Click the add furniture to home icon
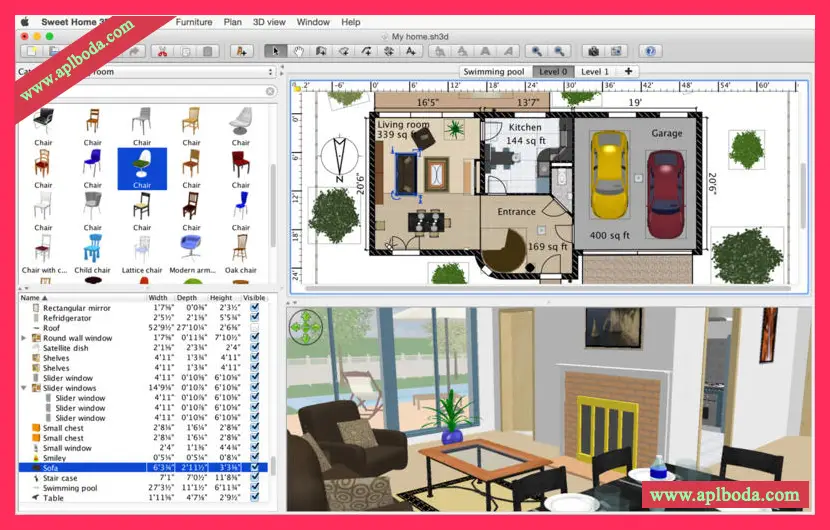Image resolution: width=830 pixels, height=530 pixels. (240, 51)
